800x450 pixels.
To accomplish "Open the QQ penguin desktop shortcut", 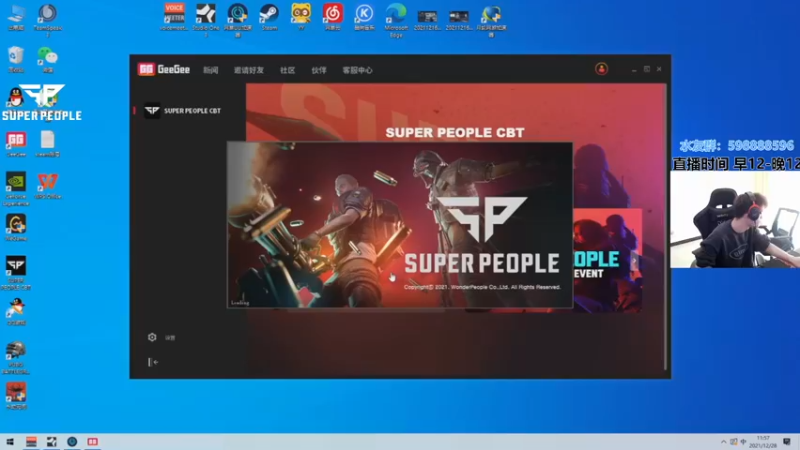I will 15,97.
